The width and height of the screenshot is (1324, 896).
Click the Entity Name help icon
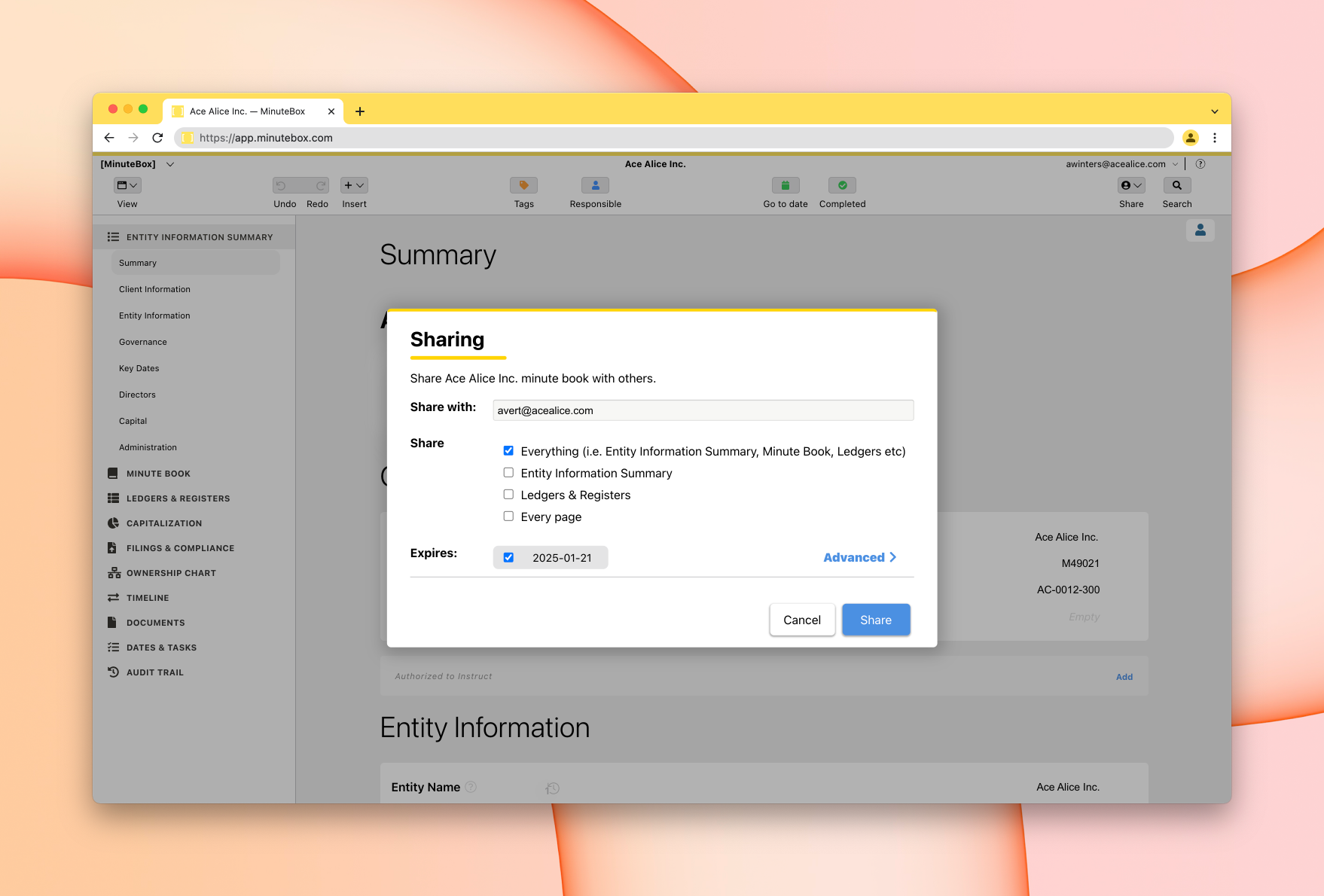pos(471,787)
